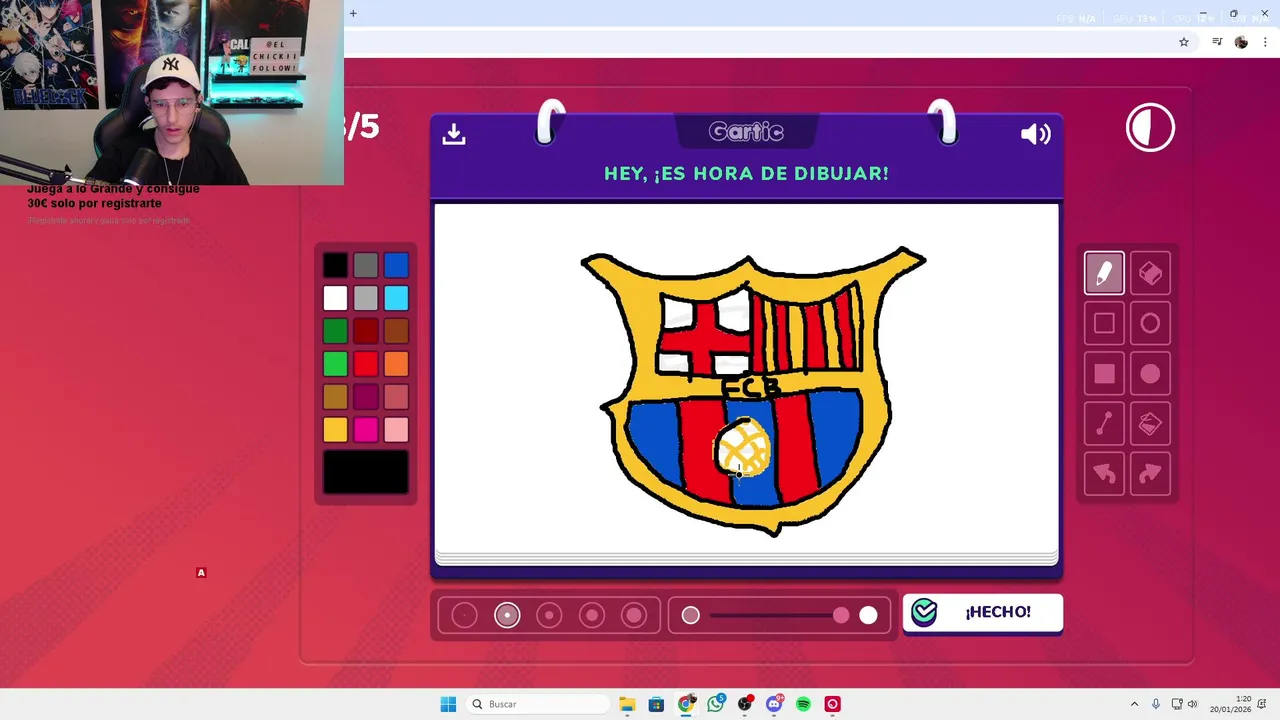Click the ¡HECHO! done button

coord(983,612)
